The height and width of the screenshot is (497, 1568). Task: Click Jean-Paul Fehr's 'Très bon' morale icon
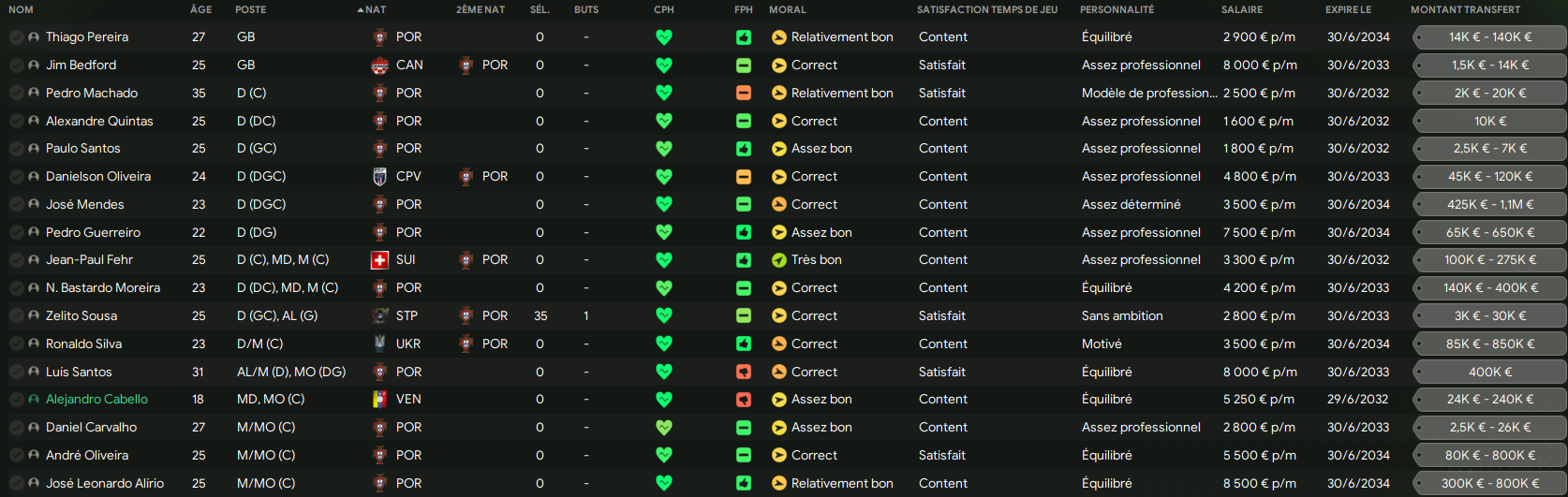point(778,260)
